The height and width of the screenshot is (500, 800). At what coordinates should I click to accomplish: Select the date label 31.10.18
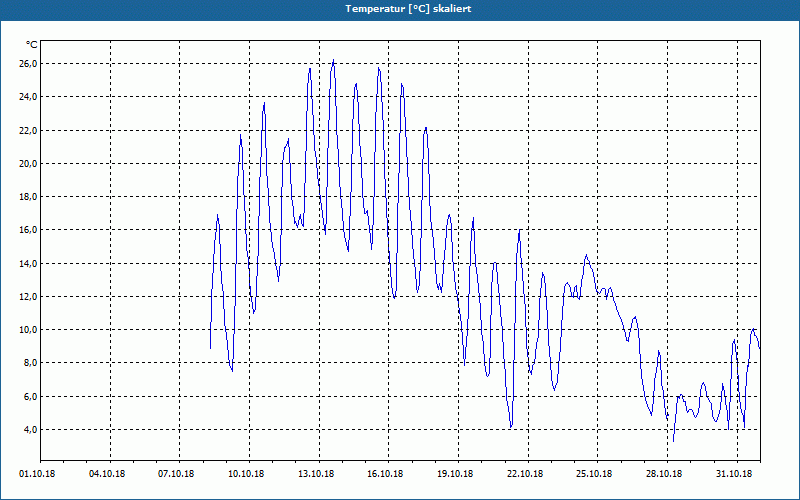(x=734, y=474)
